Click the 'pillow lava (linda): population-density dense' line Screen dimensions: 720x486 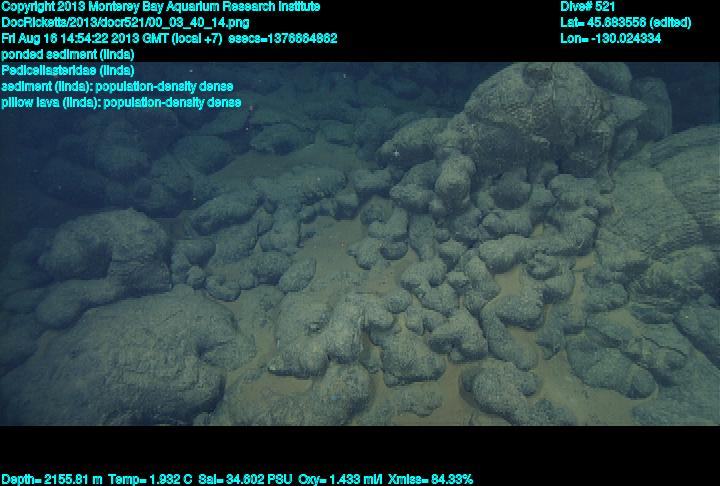[x=121, y=102]
